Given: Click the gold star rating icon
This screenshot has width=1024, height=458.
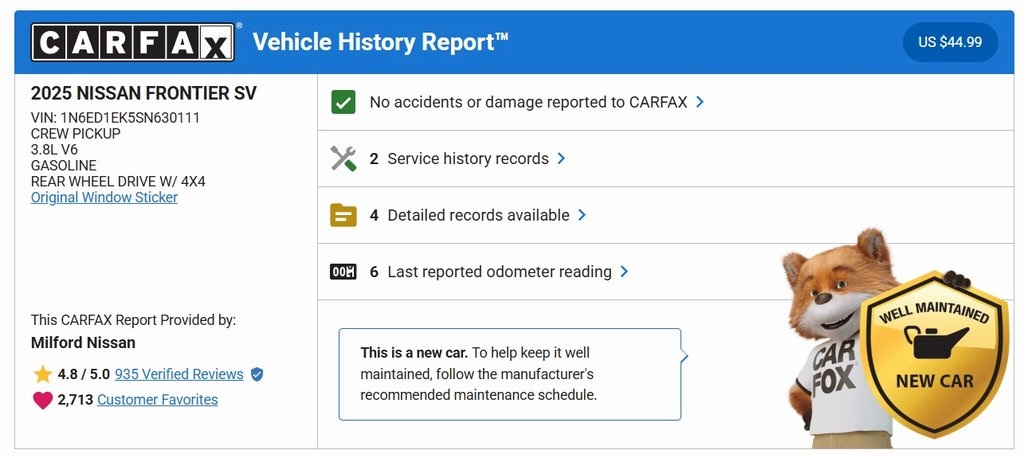Looking at the screenshot, I should [x=42, y=374].
